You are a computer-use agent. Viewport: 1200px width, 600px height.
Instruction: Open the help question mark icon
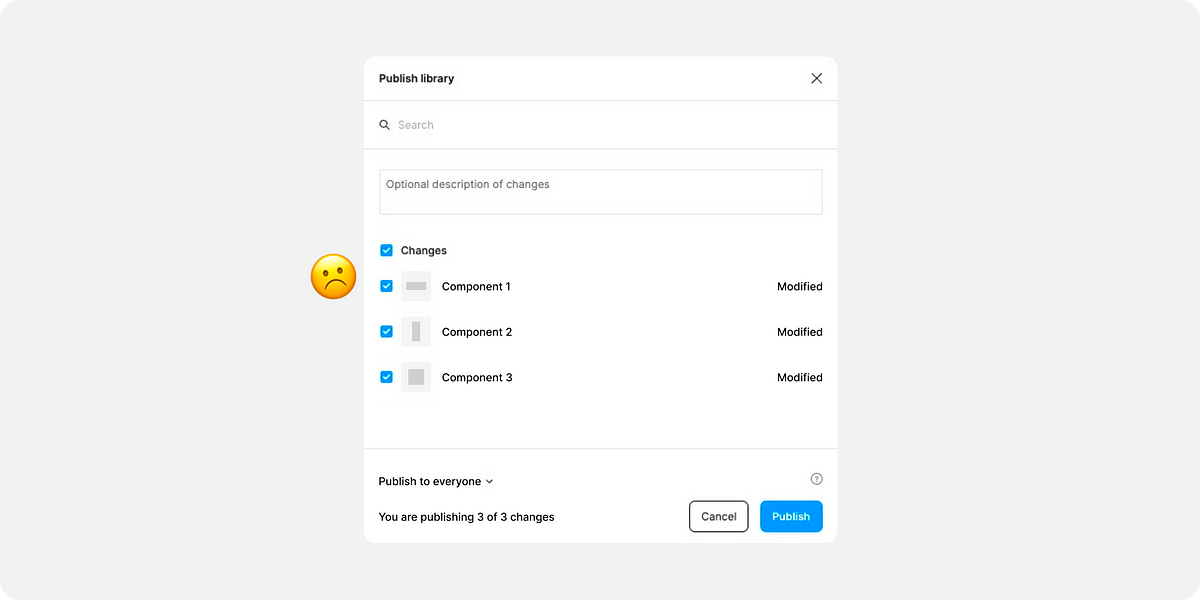click(816, 478)
